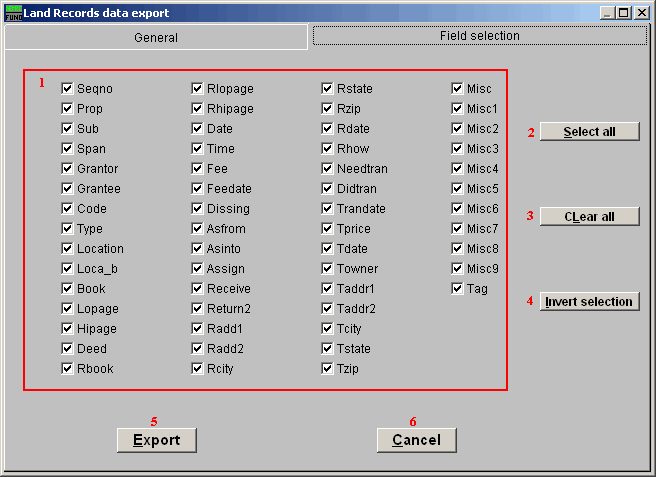Click the application icon in title bar
Viewport: 656px width, 477px height.
13,13
